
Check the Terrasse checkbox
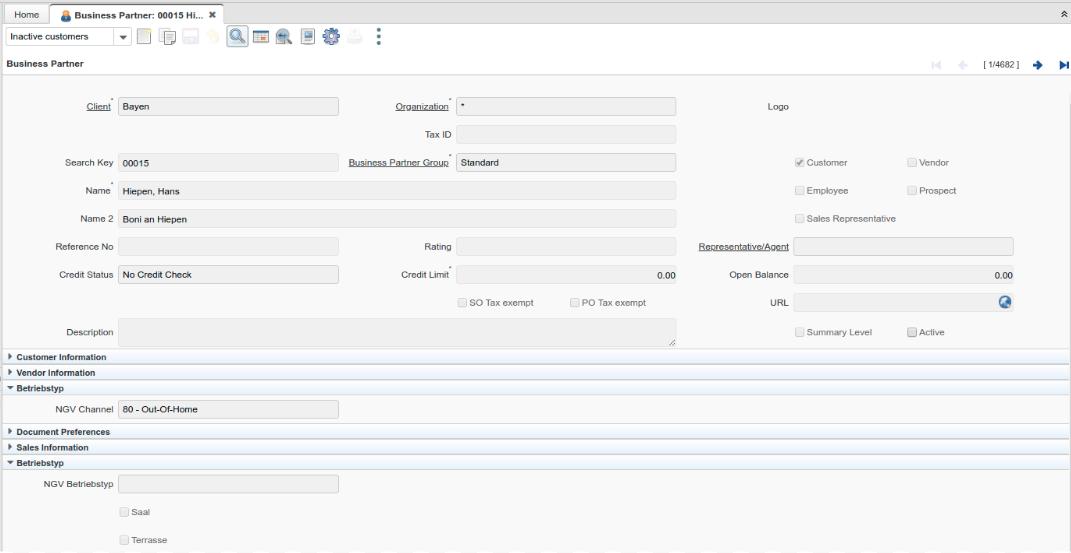coord(124,540)
